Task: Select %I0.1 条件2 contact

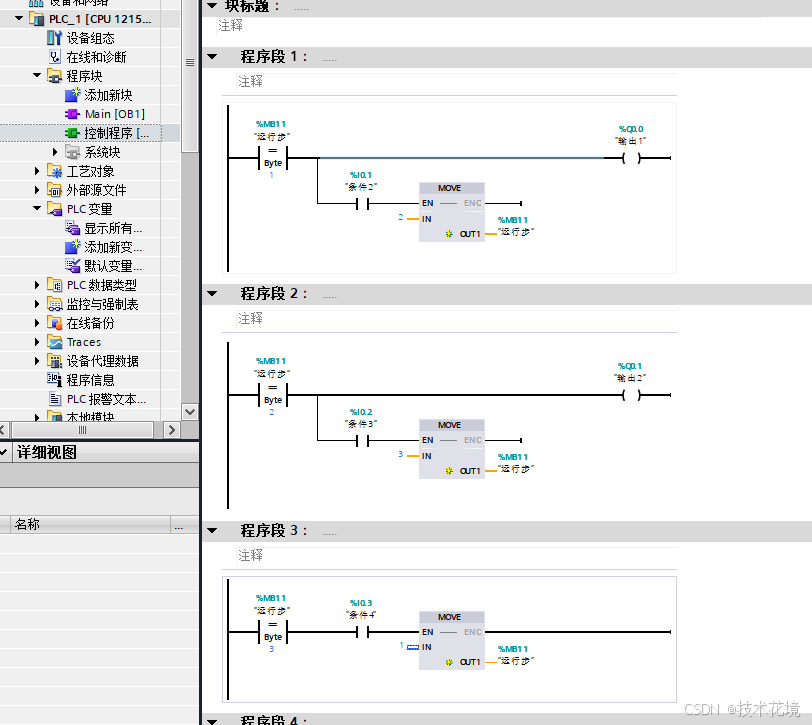Action: (x=362, y=204)
